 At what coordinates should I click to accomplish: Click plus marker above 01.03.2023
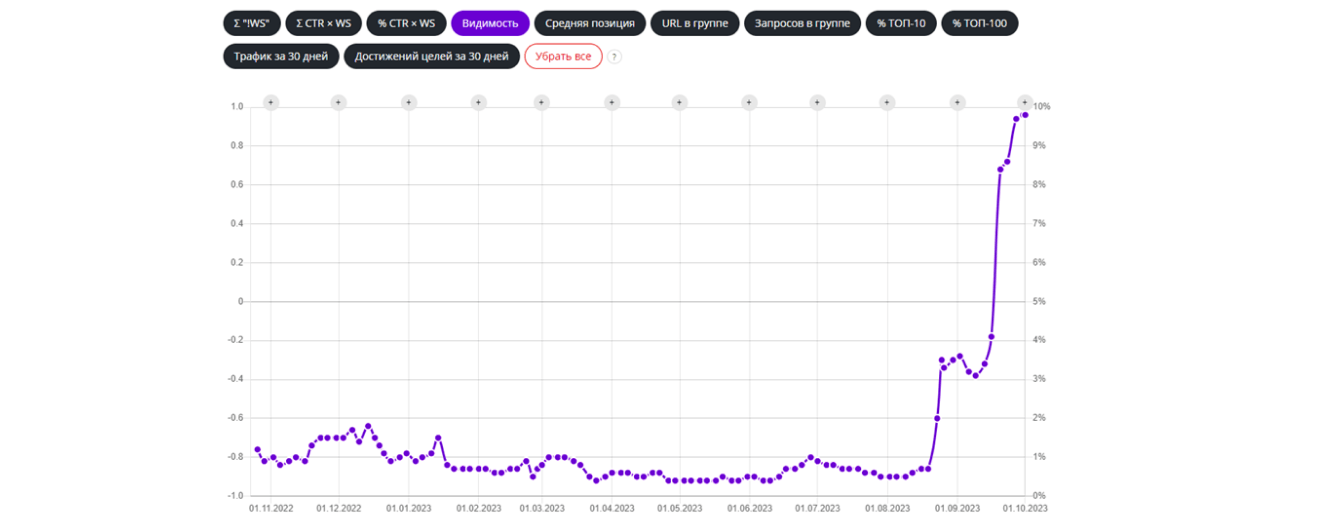tap(541, 102)
